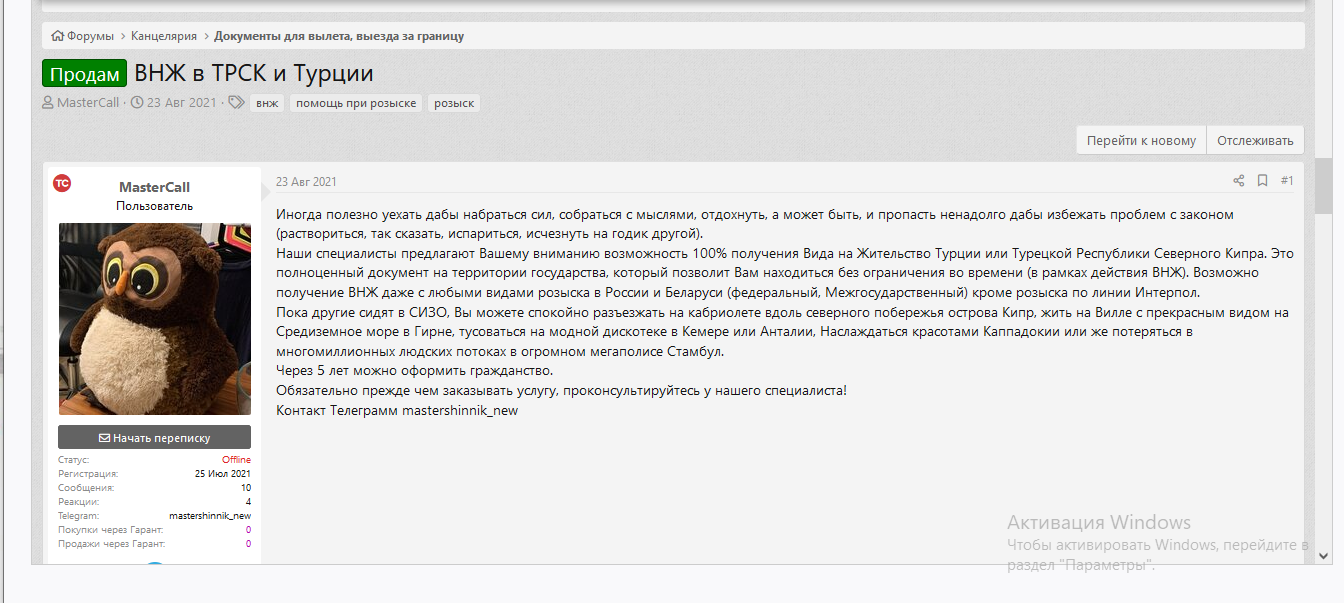Click the Пользователь user title text
The width and height of the screenshot is (1344, 603).
155,206
